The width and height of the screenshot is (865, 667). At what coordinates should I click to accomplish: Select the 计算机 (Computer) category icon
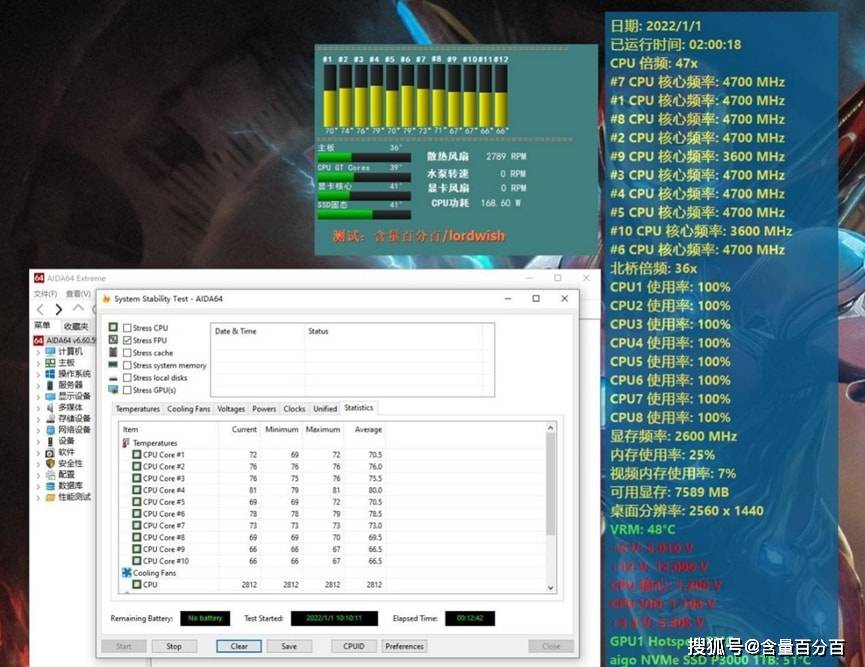point(49,351)
